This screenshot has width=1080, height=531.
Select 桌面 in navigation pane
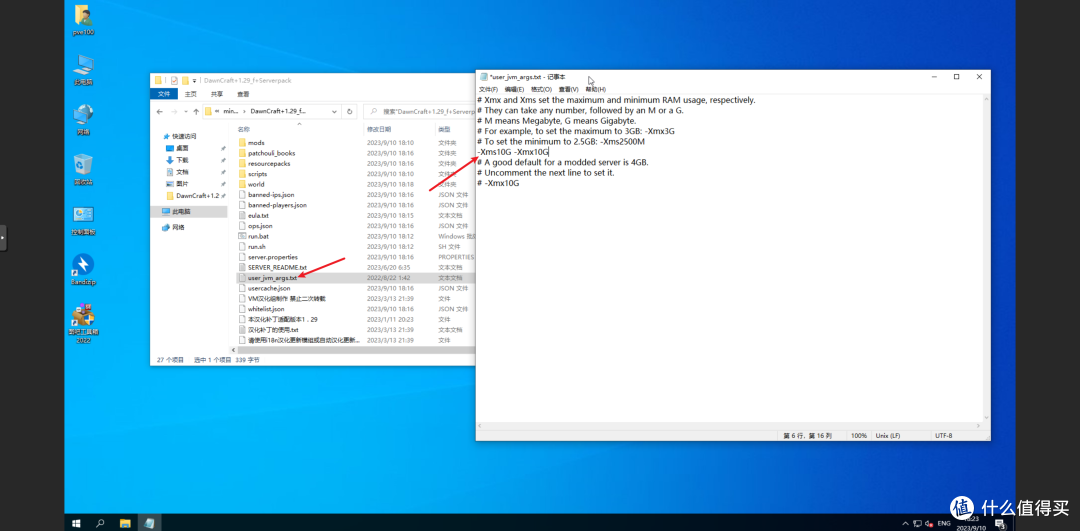pyautogui.click(x=183, y=148)
